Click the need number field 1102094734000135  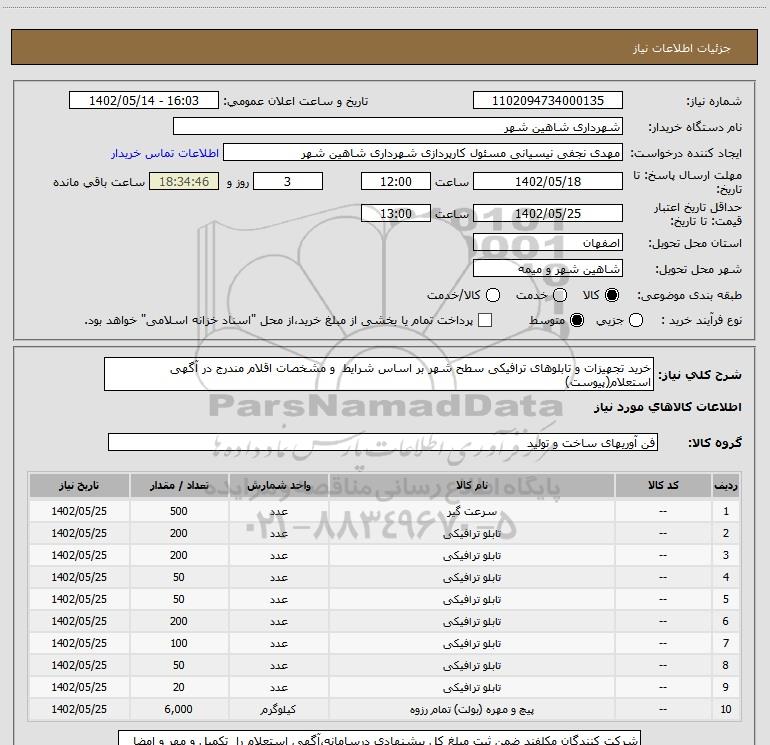click(548, 101)
